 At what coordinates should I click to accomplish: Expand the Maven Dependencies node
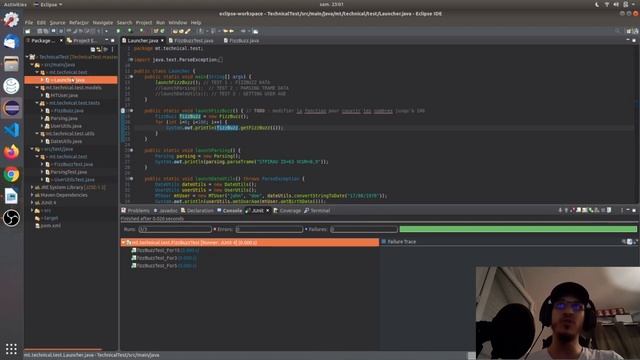tap(32, 195)
